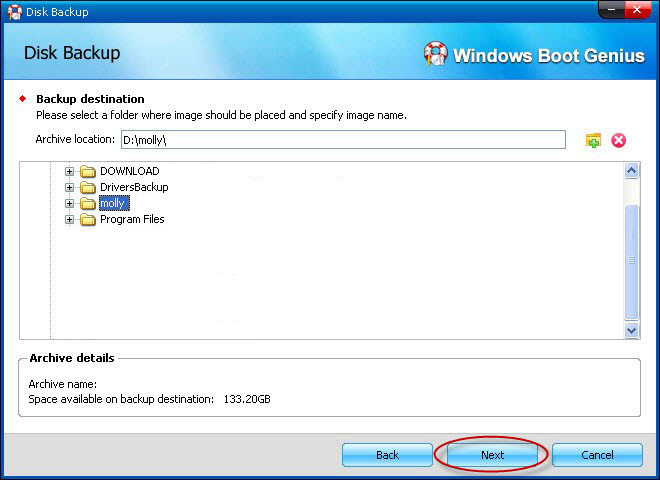Screen dimensions: 660x480
Task: Click the molly folder icon
Action: [88, 203]
